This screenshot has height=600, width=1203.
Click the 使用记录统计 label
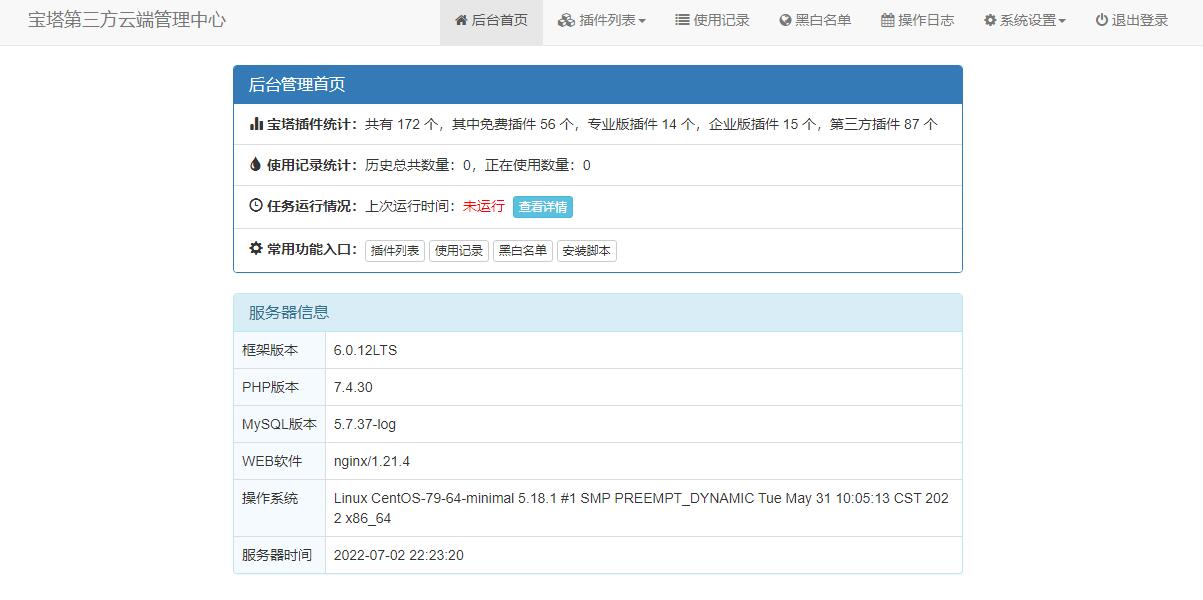coord(312,165)
